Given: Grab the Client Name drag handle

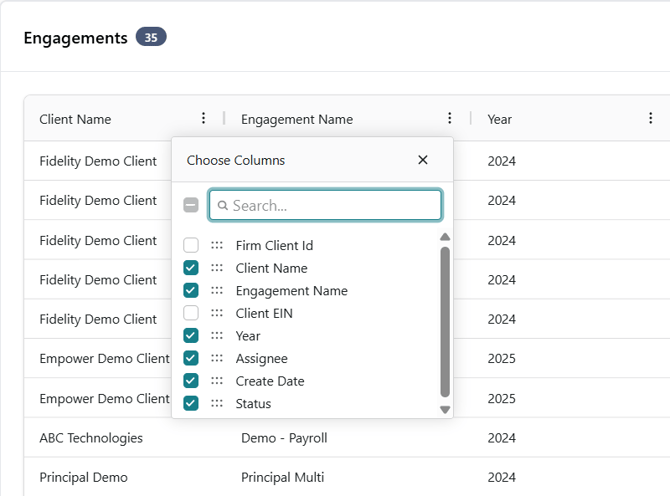Looking at the screenshot, I should [217, 268].
